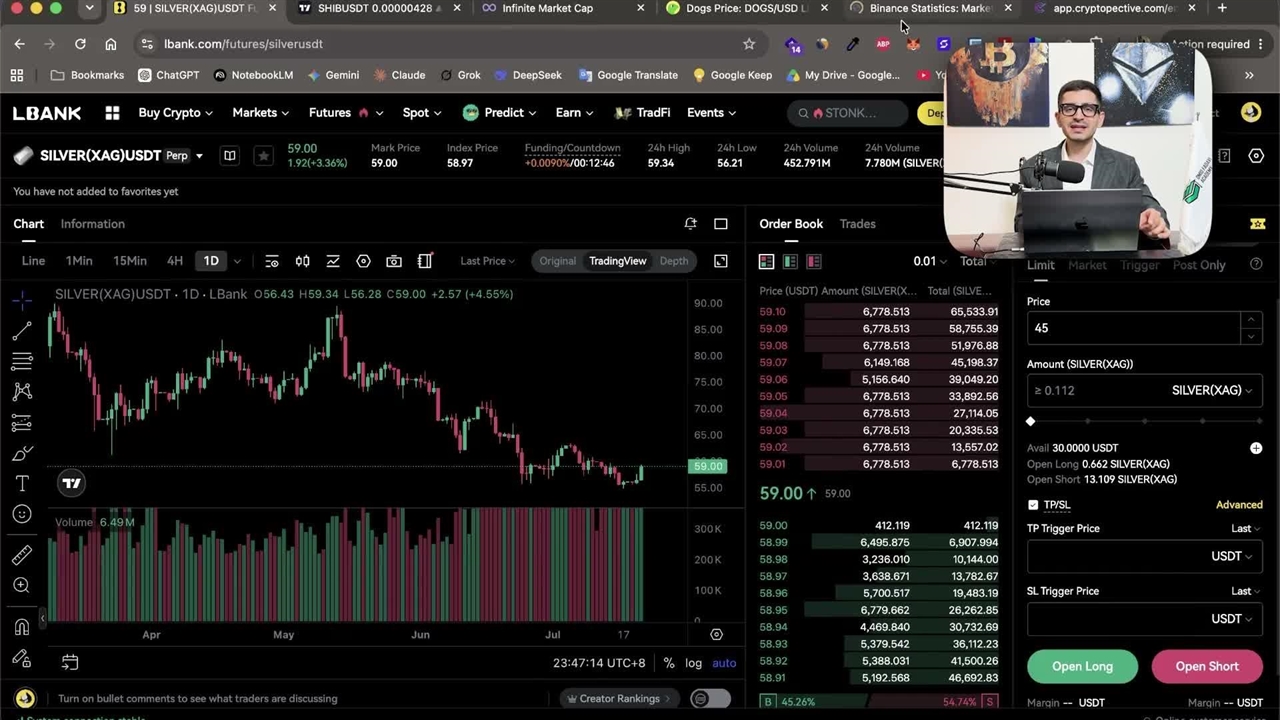Take a chart snapshot with camera icon
Image resolution: width=1280 pixels, height=720 pixels.
[x=394, y=261]
